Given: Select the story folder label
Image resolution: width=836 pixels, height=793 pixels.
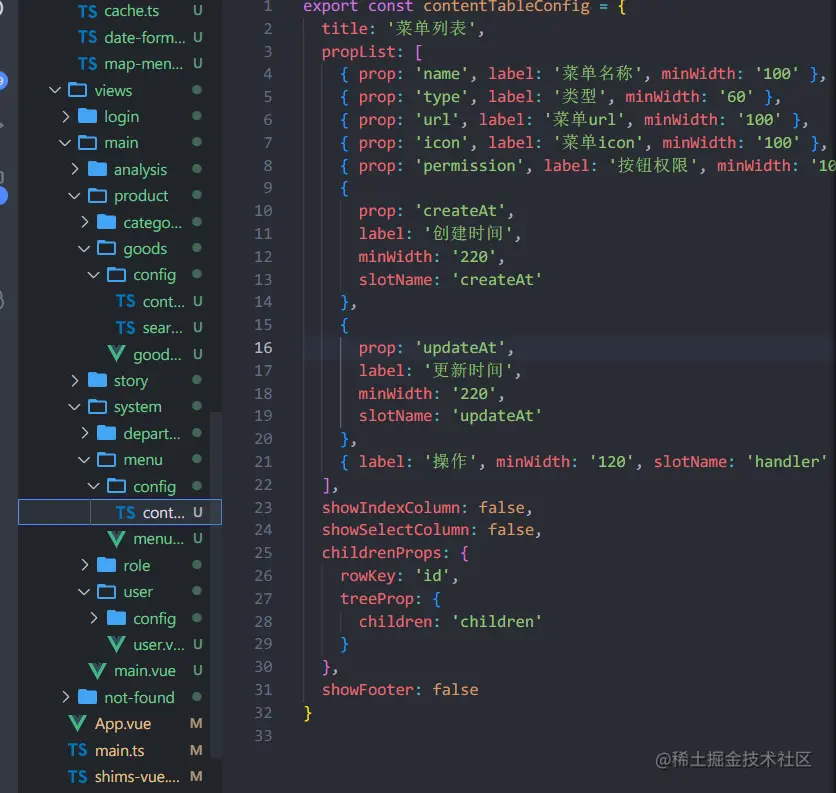Looking at the screenshot, I should [131, 380].
